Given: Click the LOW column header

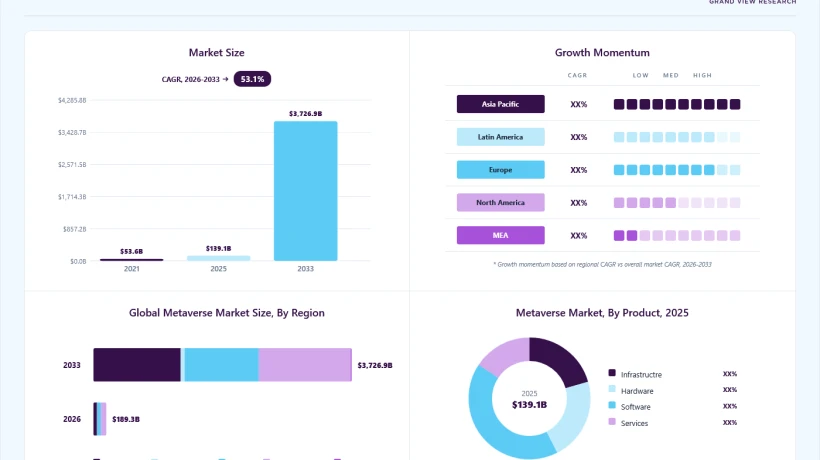Looking at the screenshot, I should point(641,75).
